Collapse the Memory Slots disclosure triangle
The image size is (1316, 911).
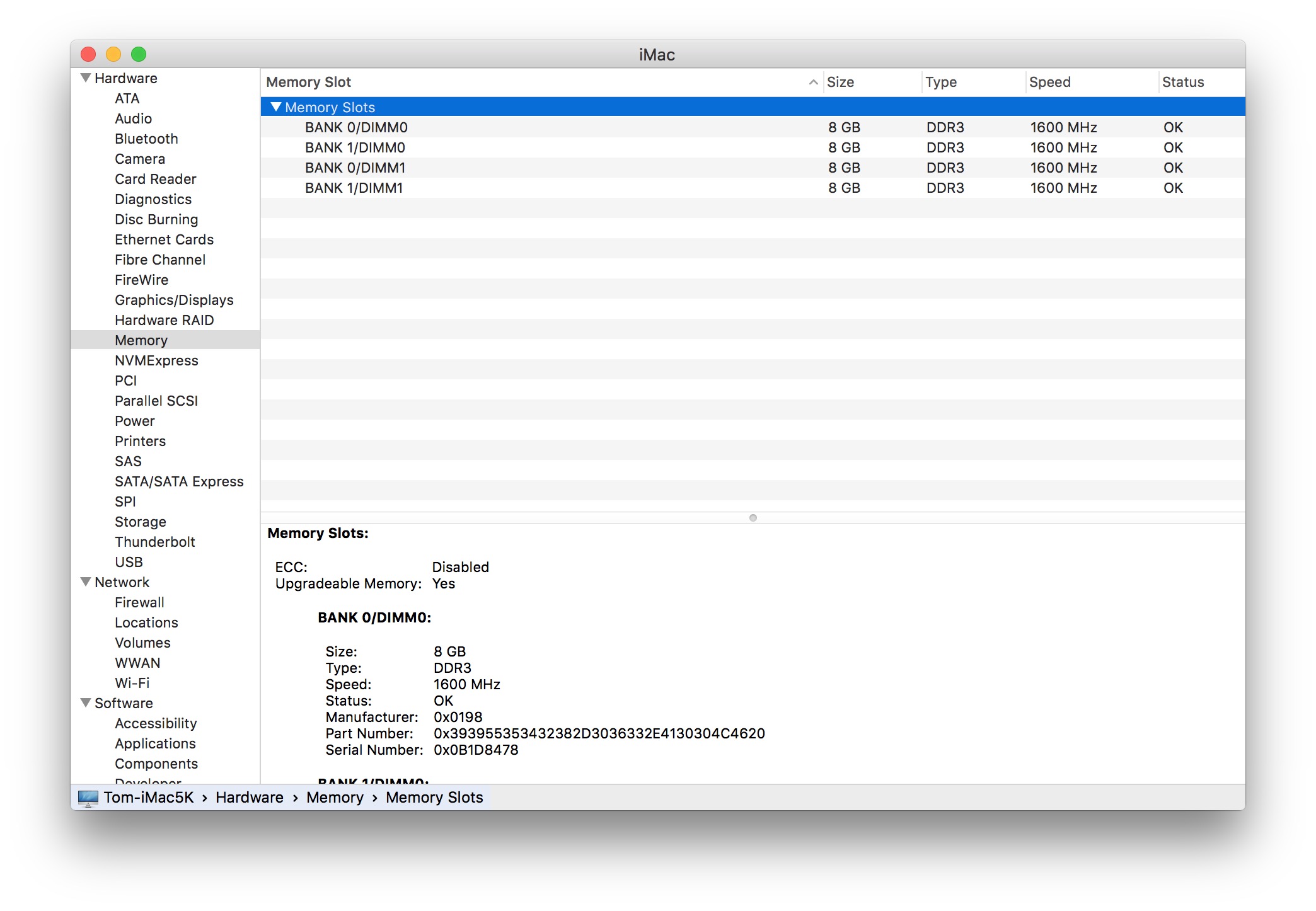(275, 106)
